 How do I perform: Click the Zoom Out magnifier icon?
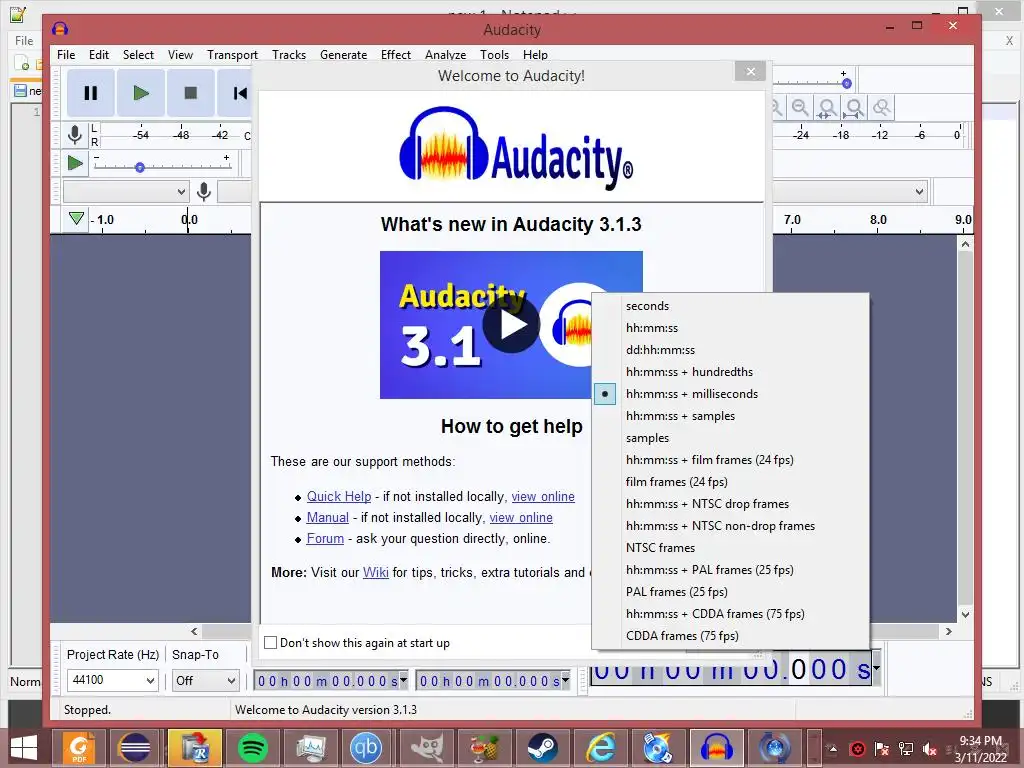point(799,107)
